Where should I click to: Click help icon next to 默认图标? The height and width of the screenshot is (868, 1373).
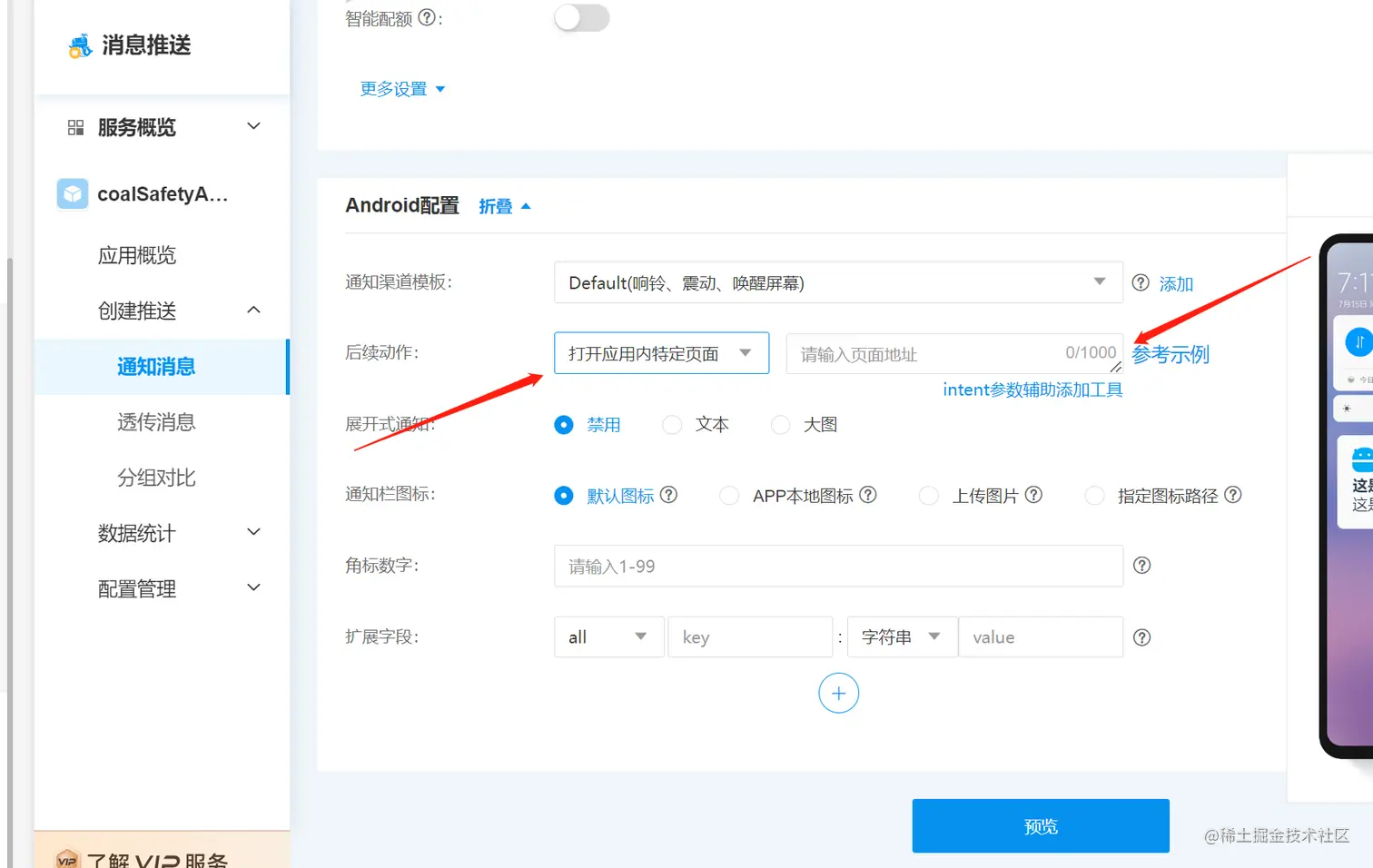(669, 495)
